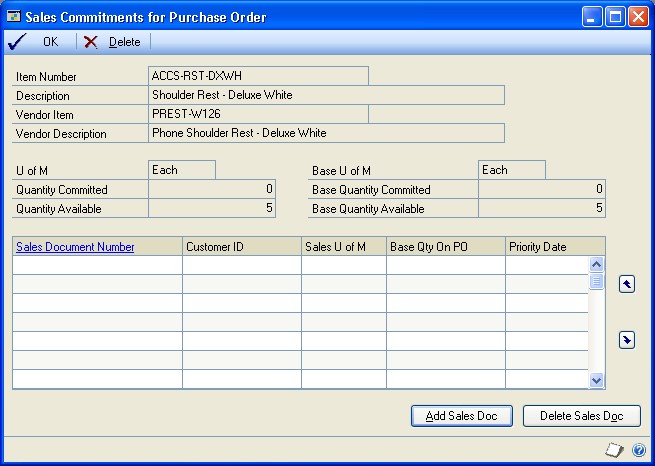This screenshot has width=655, height=466.
Task: Click the Delete toolbar label
Action: 124,42
